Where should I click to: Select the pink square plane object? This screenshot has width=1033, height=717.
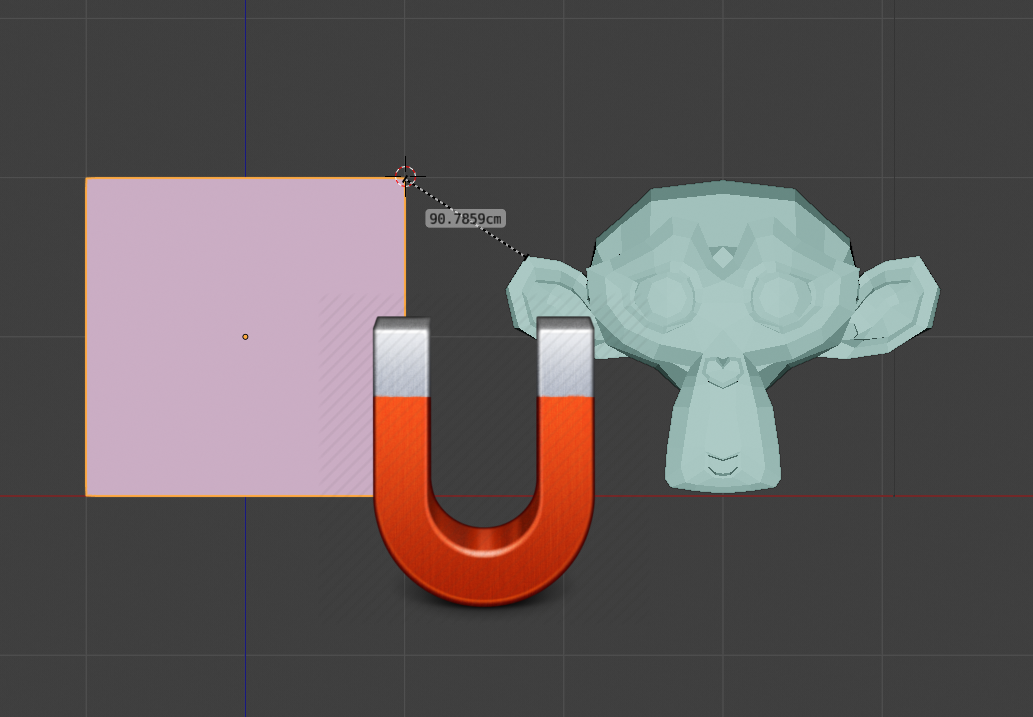click(x=245, y=337)
